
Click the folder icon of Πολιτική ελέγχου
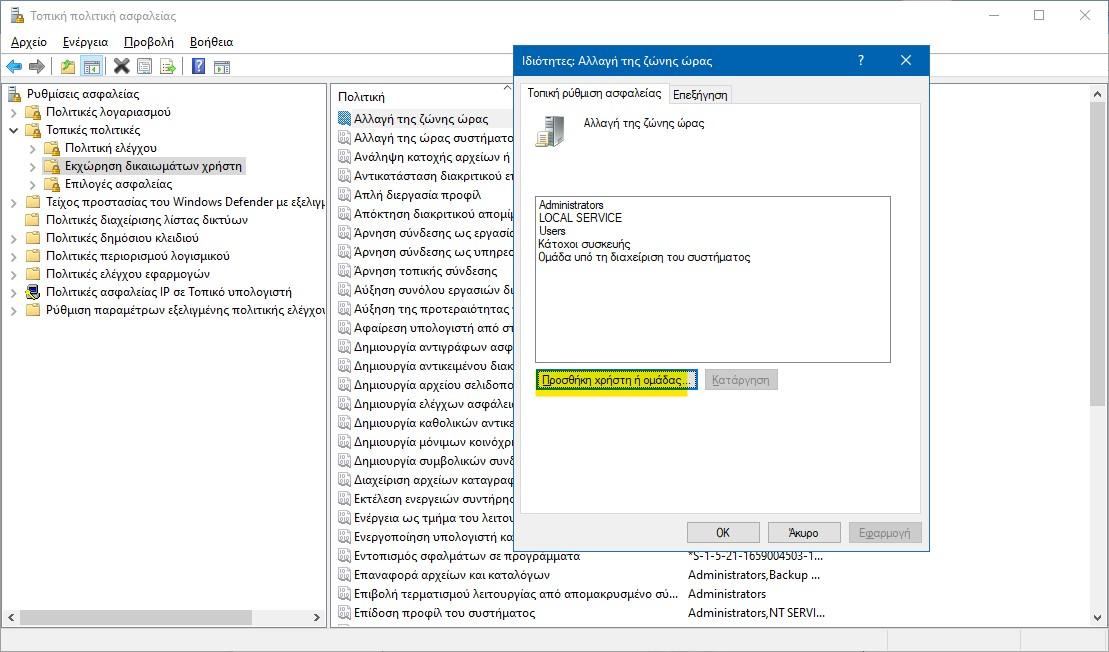click(x=52, y=148)
